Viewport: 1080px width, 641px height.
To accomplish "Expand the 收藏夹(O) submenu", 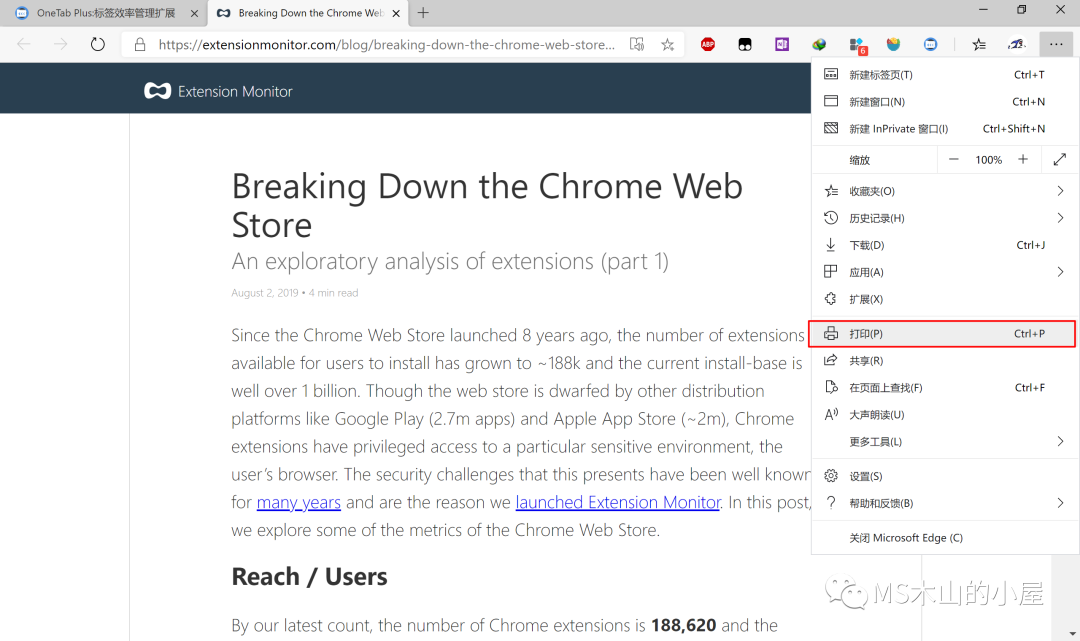I will (945, 191).
